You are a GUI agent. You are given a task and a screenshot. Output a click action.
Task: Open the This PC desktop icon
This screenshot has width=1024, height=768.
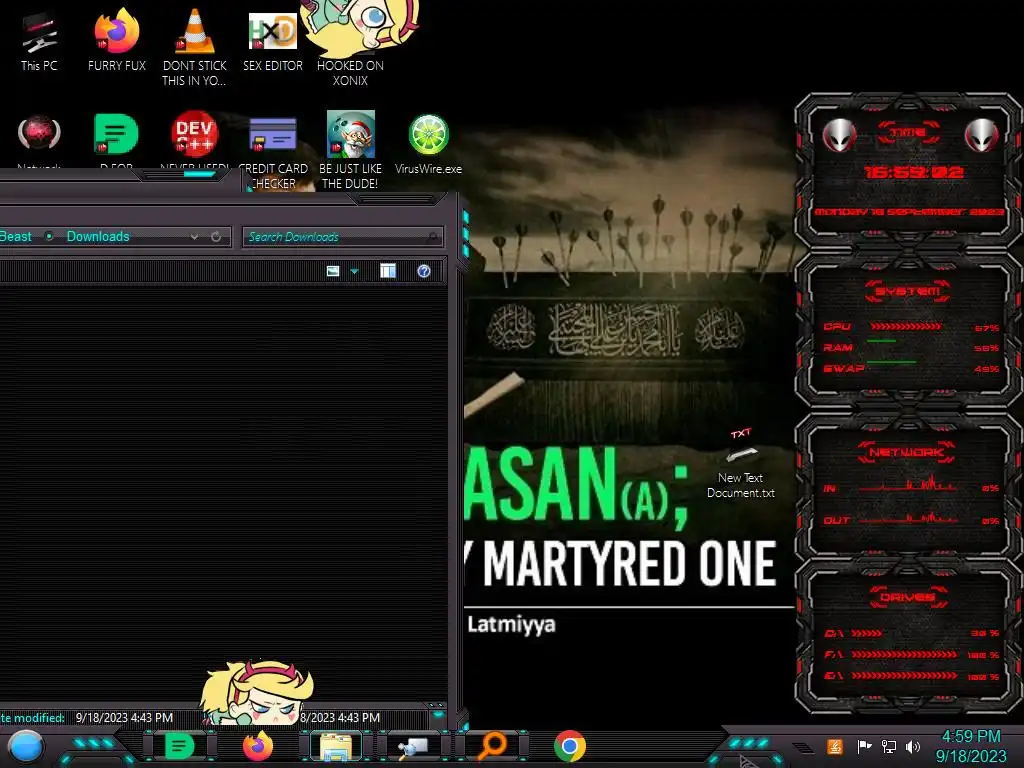point(39,42)
